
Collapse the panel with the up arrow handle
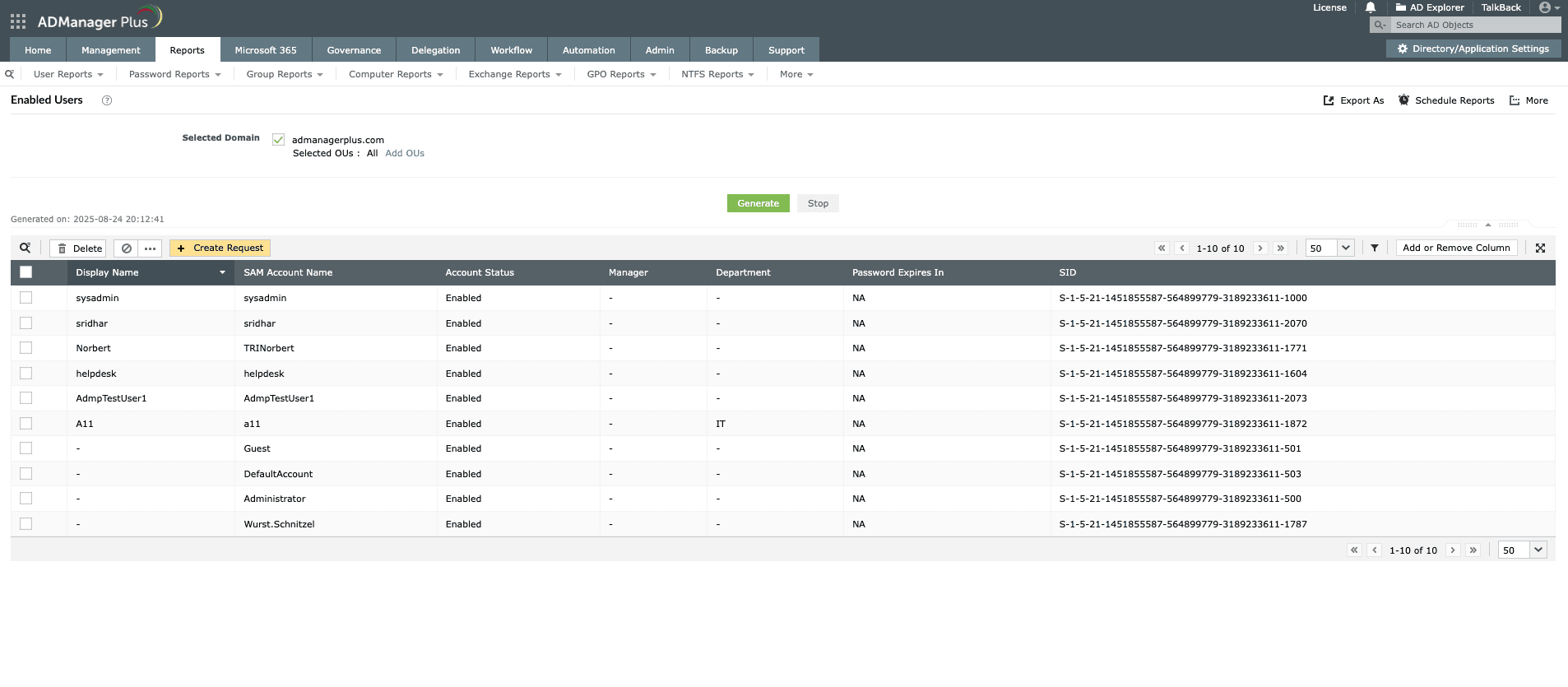pyautogui.click(x=1488, y=225)
